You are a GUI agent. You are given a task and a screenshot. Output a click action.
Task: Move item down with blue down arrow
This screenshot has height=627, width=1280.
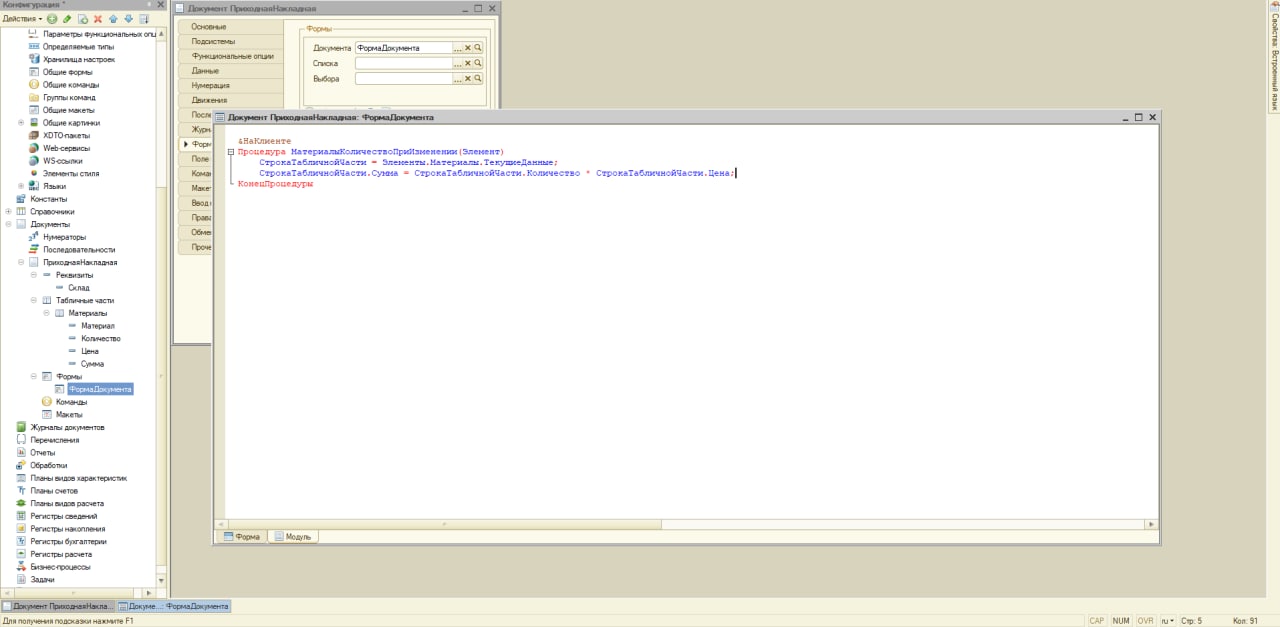click(x=128, y=19)
